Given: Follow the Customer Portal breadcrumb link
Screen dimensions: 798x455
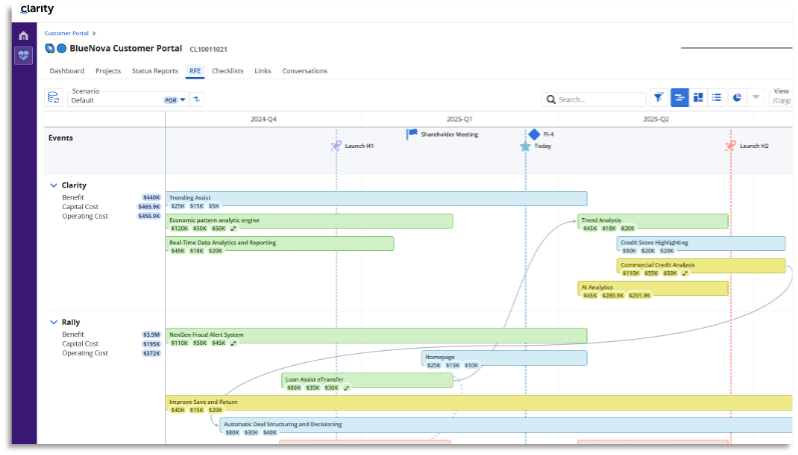Looking at the screenshot, I should (66, 34).
